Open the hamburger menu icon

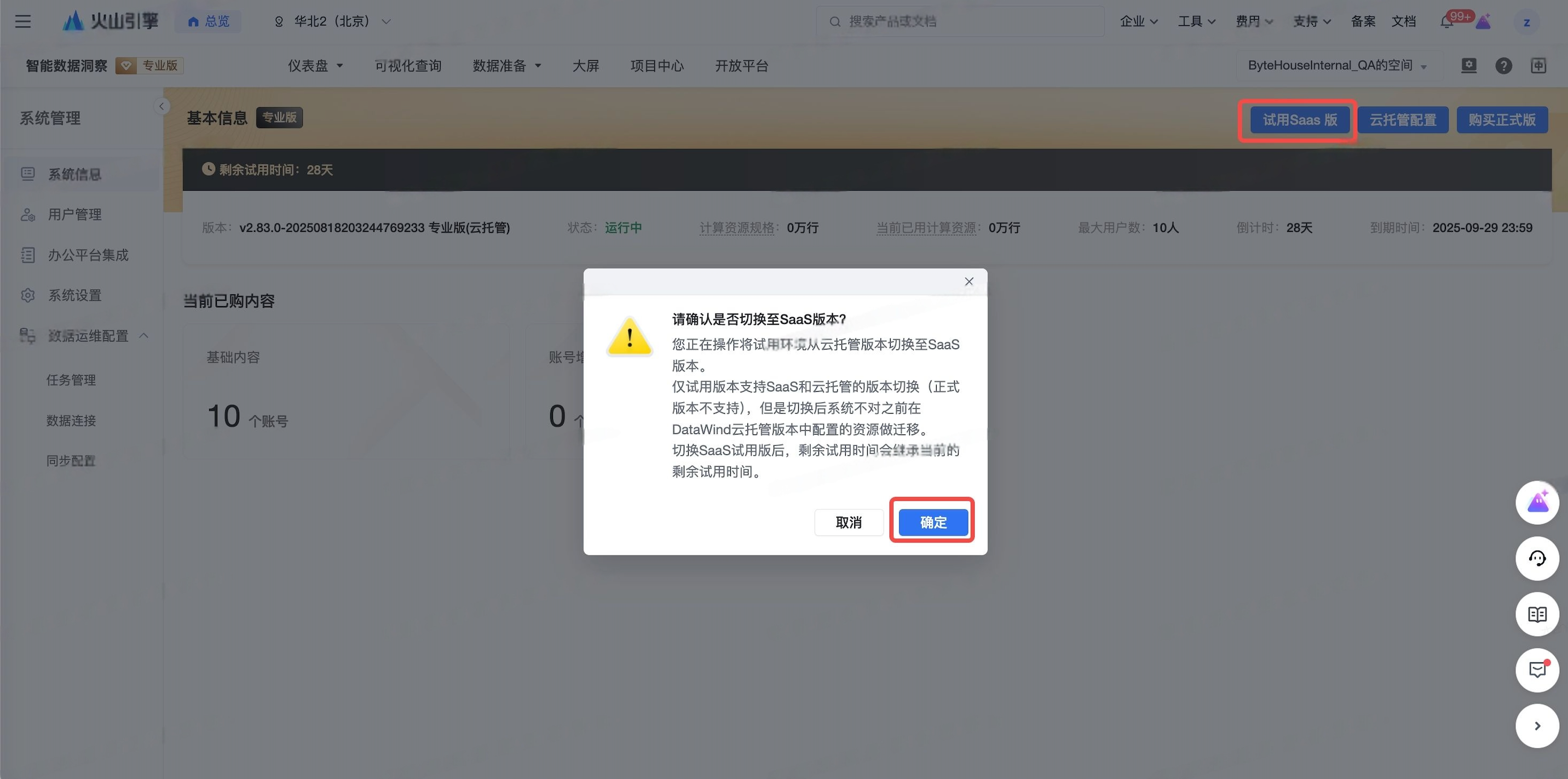click(23, 21)
